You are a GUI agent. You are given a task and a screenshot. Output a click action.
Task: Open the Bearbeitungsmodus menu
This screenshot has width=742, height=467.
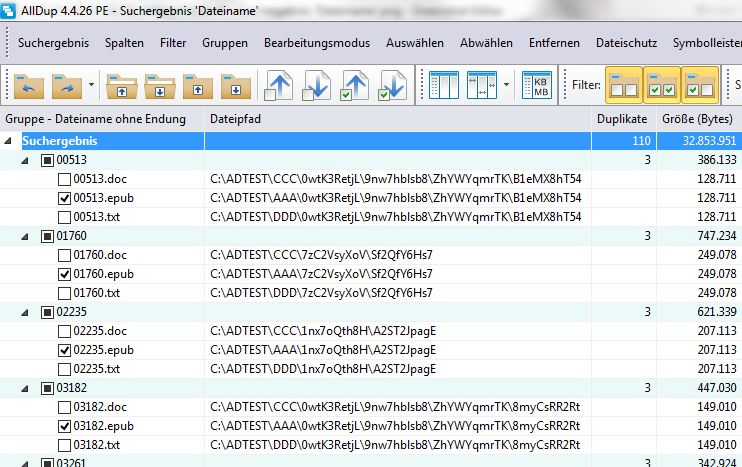[x=316, y=43]
